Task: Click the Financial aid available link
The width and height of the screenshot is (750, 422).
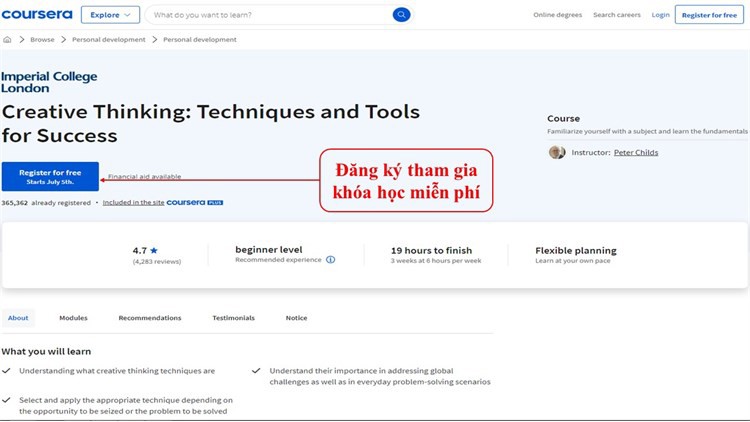Action: tap(144, 177)
